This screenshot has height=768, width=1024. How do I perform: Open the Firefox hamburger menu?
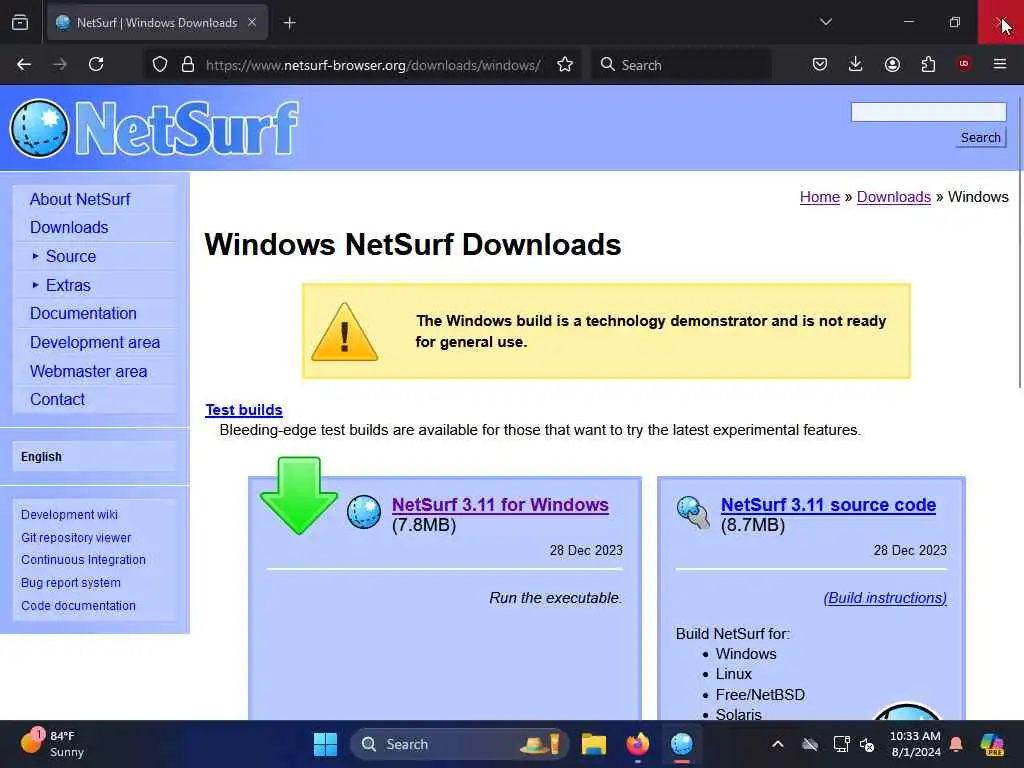coord(999,63)
